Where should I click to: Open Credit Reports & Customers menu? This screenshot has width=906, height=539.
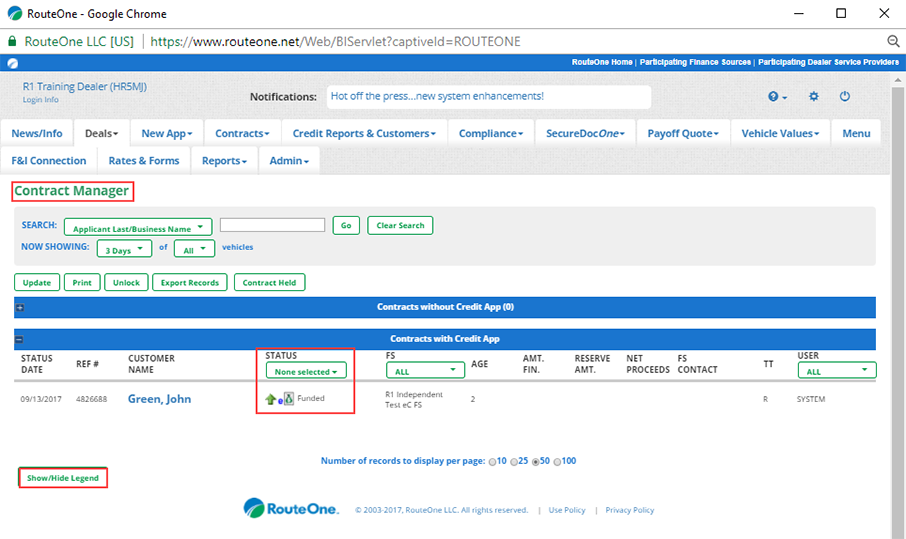(x=365, y=133)
